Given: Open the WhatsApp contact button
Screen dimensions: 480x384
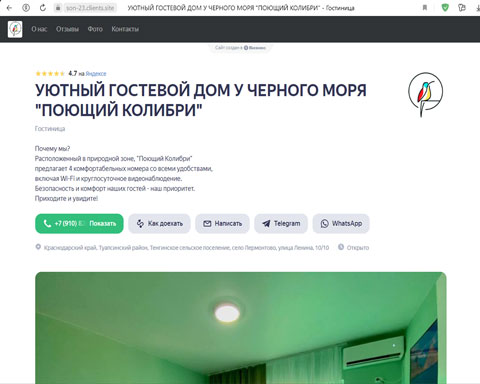Looking at the screenshot, I should (341, 223).
